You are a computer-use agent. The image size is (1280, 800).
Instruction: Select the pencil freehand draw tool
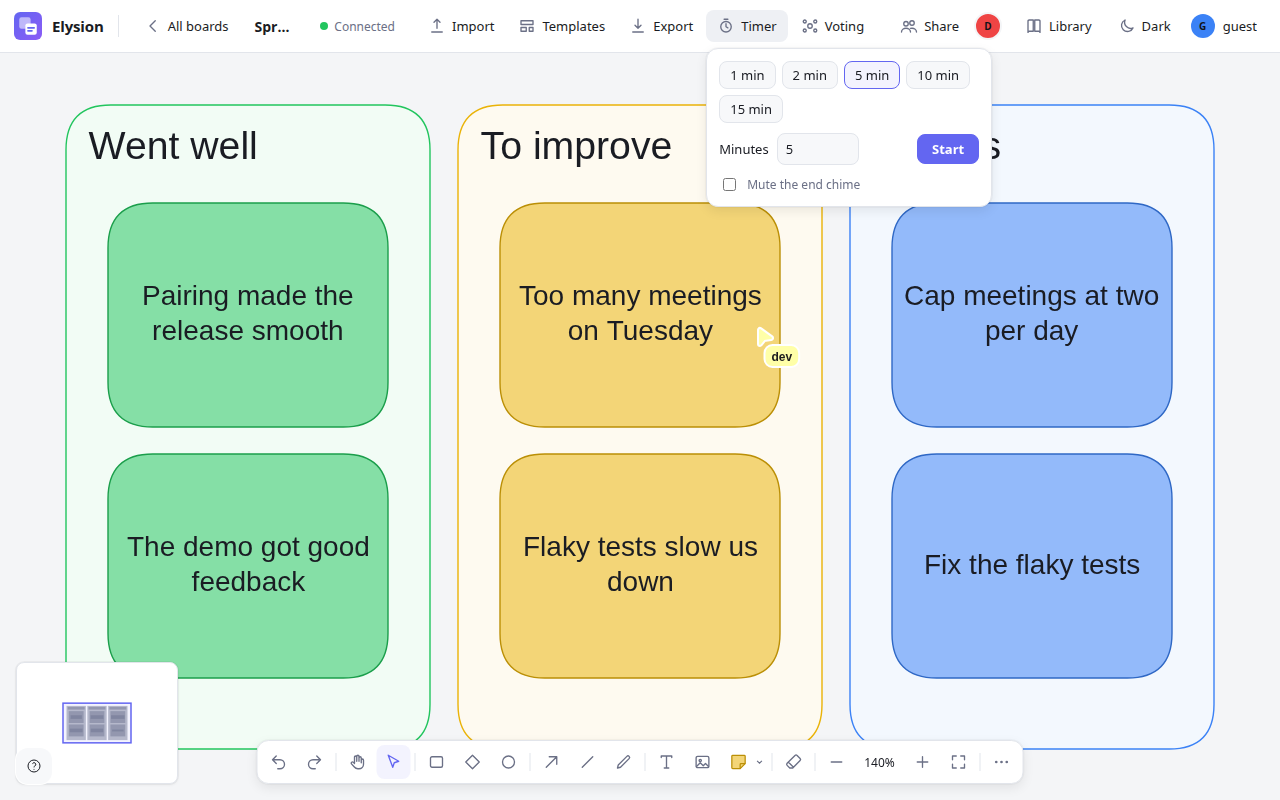(x=623, y=762)
